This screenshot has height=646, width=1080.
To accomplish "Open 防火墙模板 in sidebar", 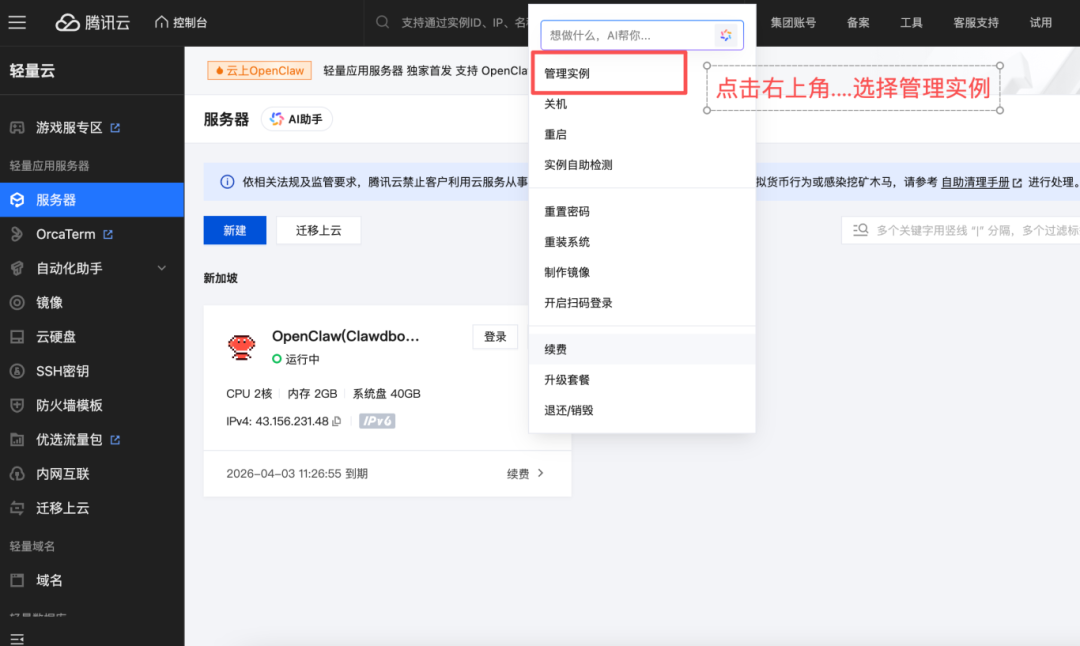I will pyautogui.click(x=92, y=405).
